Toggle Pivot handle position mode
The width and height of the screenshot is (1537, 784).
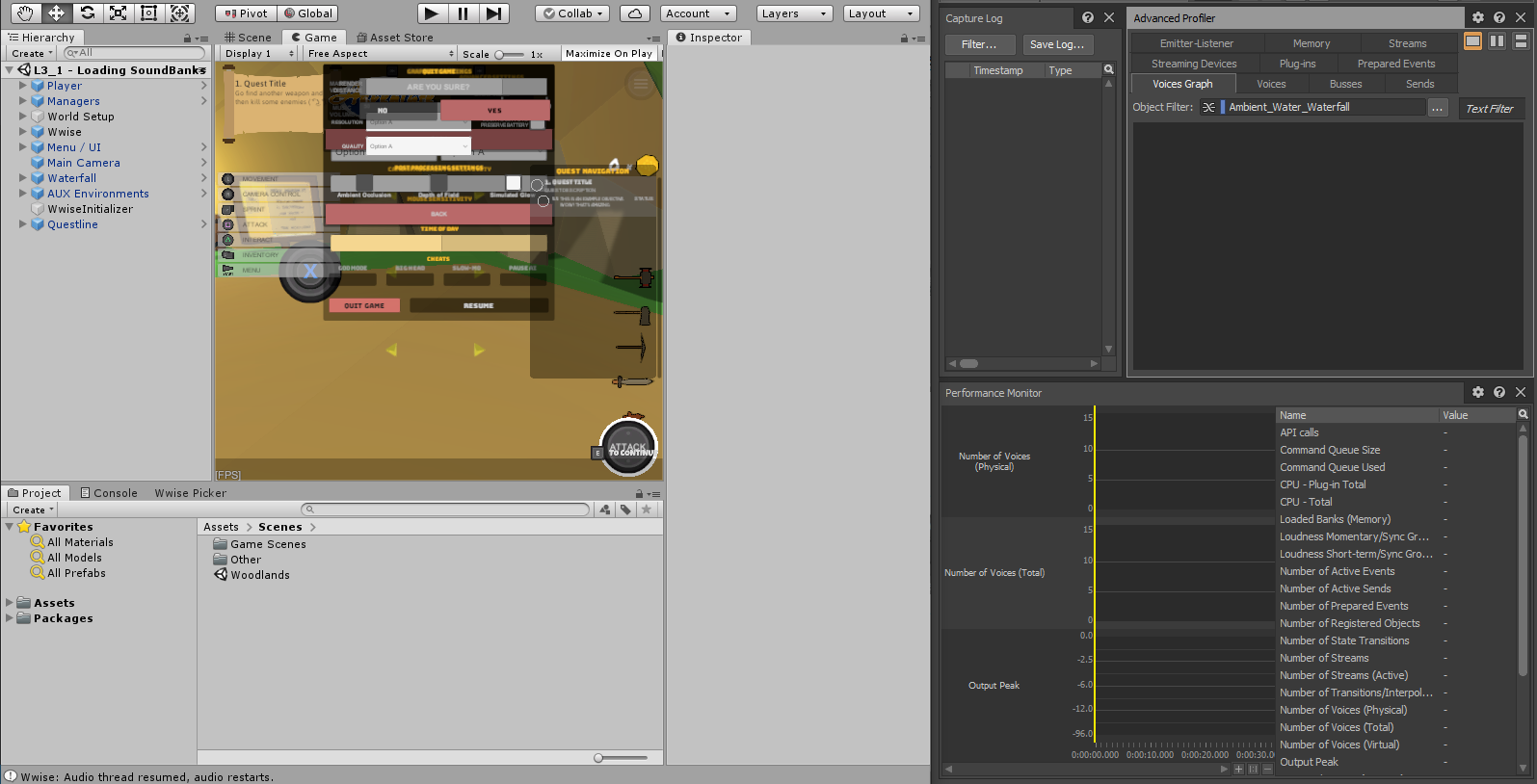246,13
